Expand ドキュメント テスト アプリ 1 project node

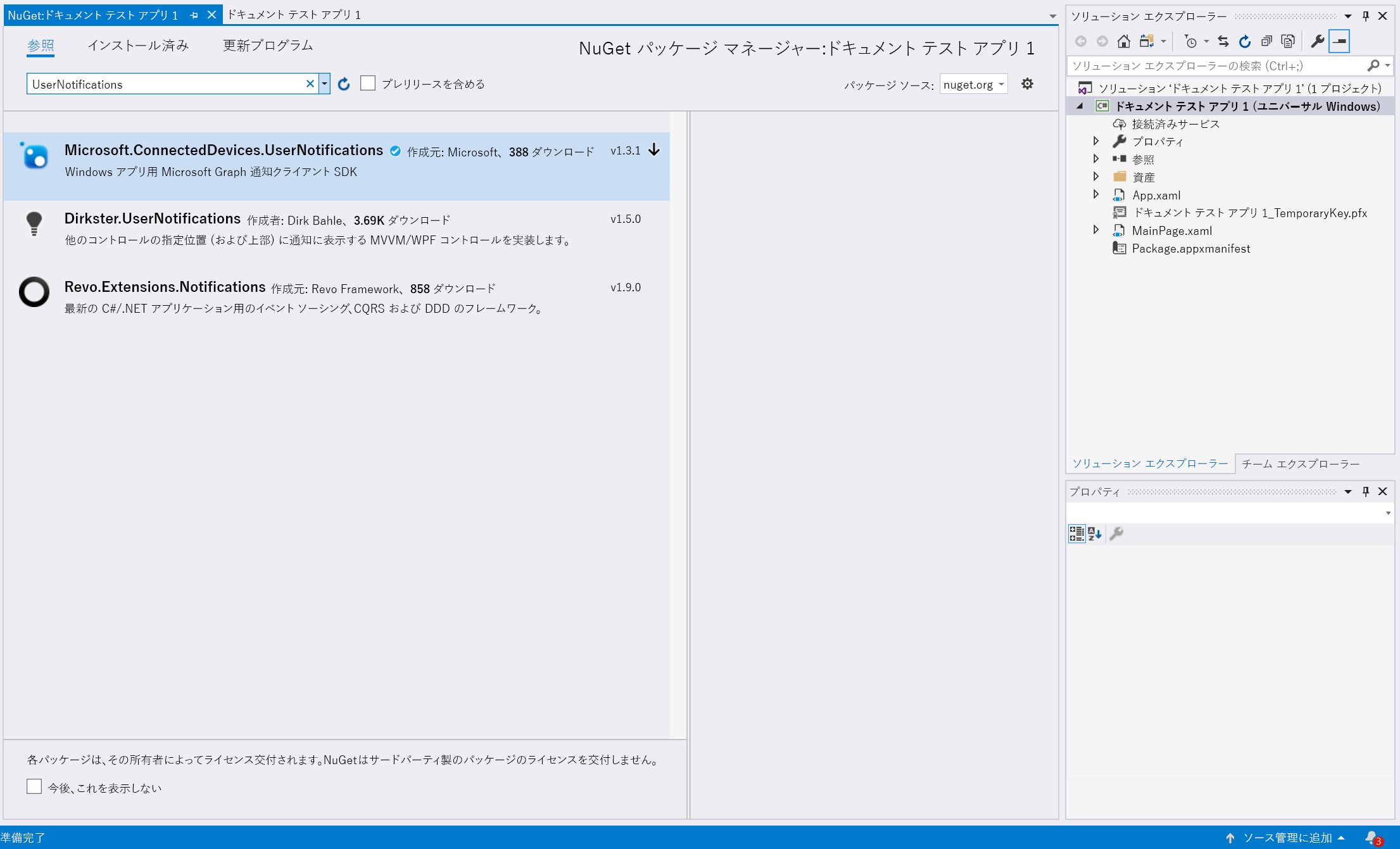tap(1080, 106)
